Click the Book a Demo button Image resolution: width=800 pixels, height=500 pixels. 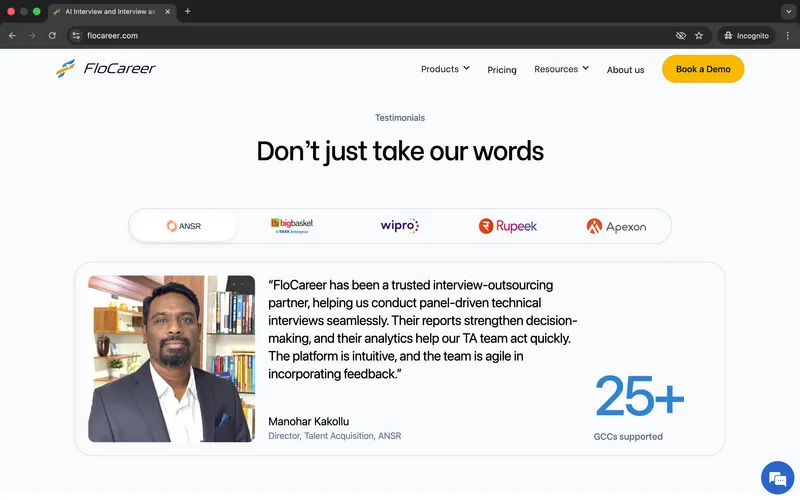(x=703, y=69)
